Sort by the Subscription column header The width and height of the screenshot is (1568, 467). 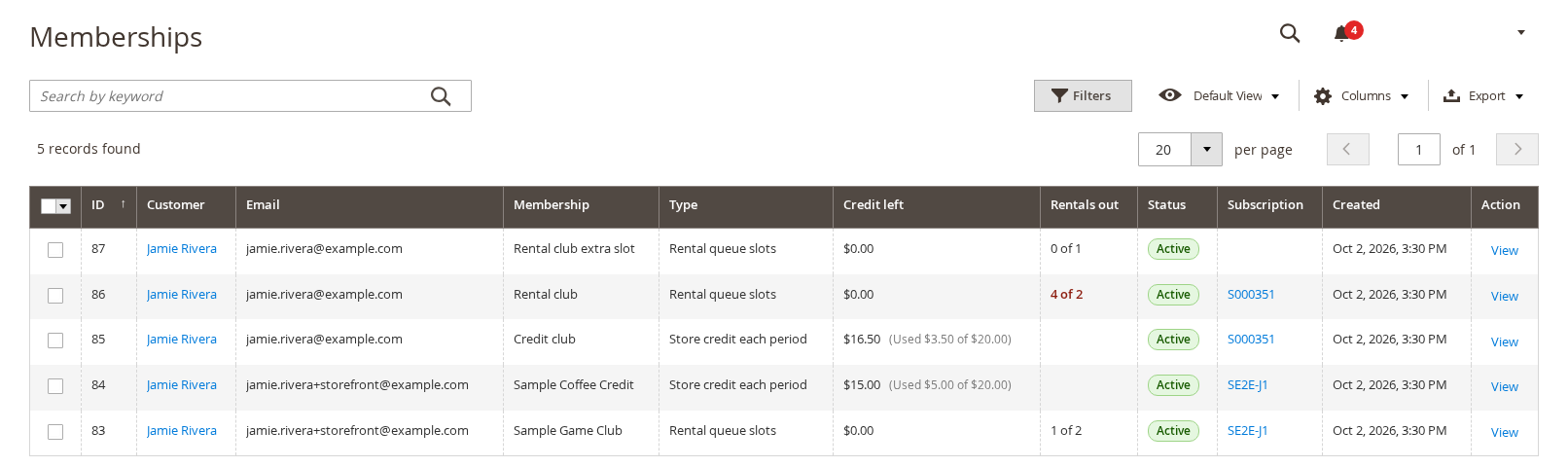coord(1270,205)
